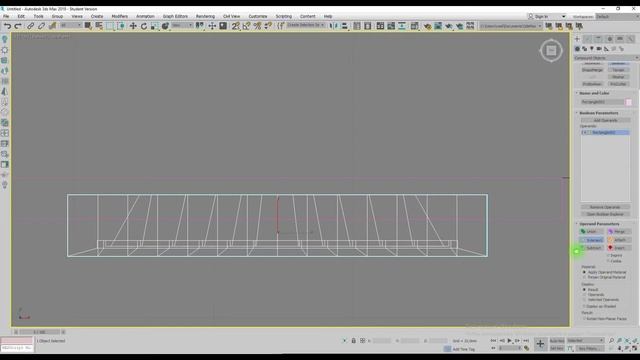Open the Modifiers menu

pos(120,16)
